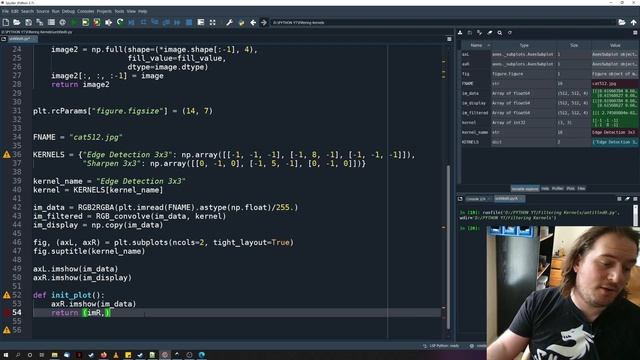Screen dimensions: 640x360
Task: Place cursor at end of line 54
Action: click(x=111, y=313)
